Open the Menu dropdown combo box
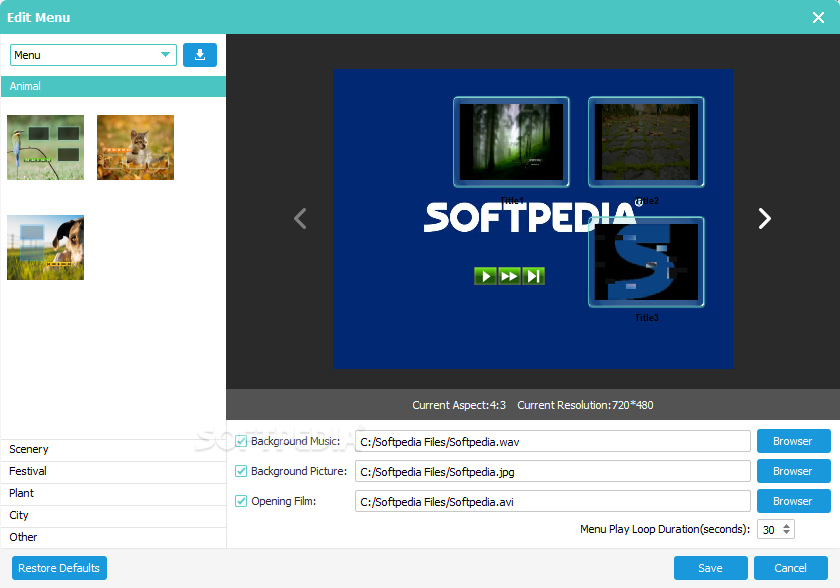The image size is (840, 588). [93, 55]
